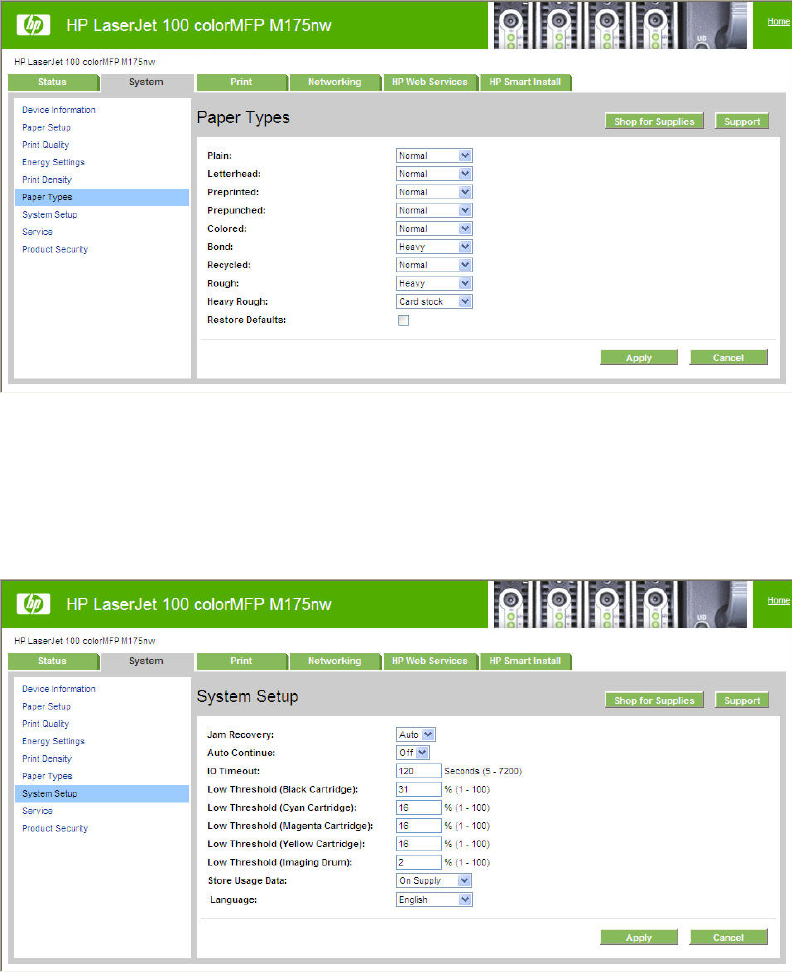Click Low Threshold Cyan Cartridge field
The image size is (793, 972).
[419, 808]
